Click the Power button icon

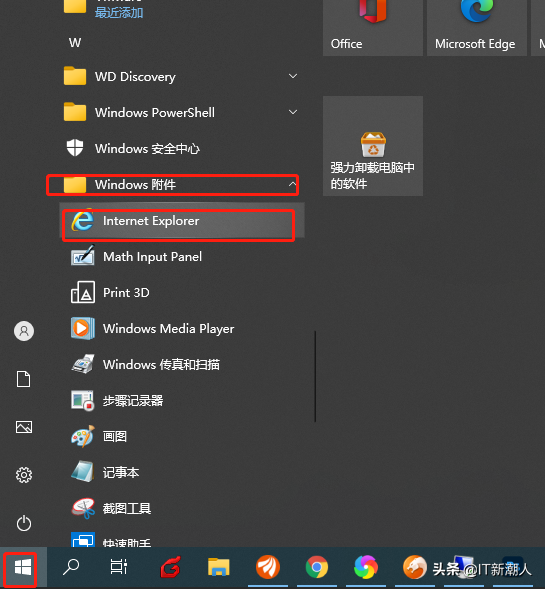click(x=24, y=523)
